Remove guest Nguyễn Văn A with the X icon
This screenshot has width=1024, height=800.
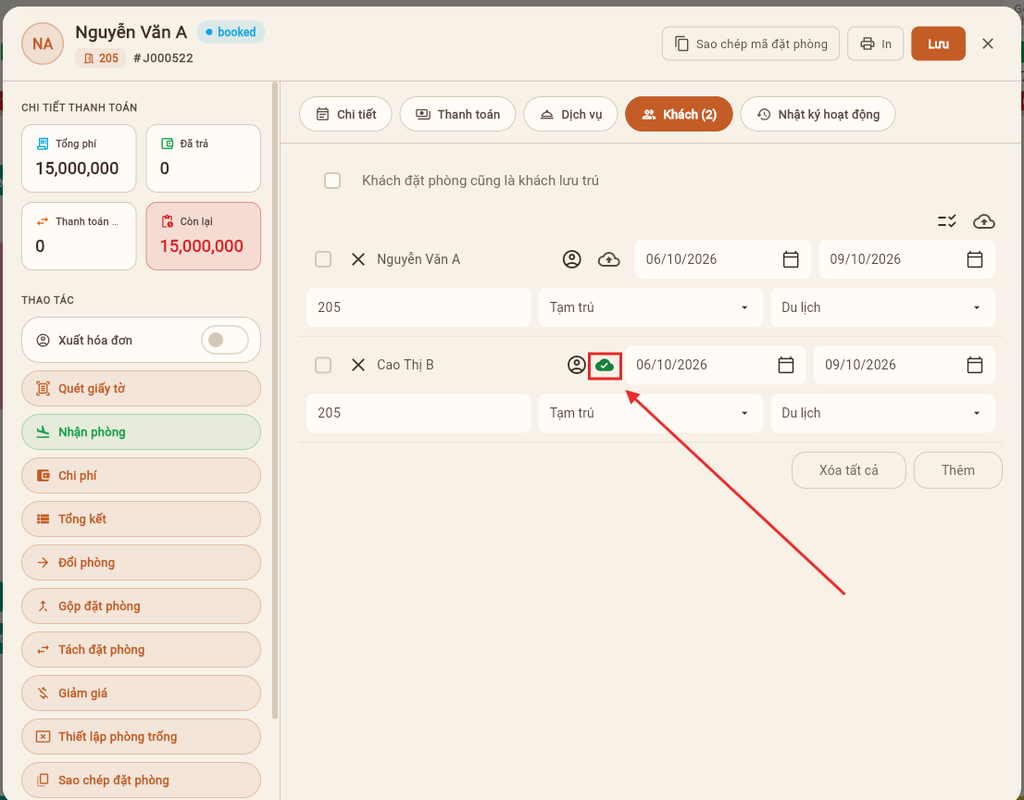358,260
